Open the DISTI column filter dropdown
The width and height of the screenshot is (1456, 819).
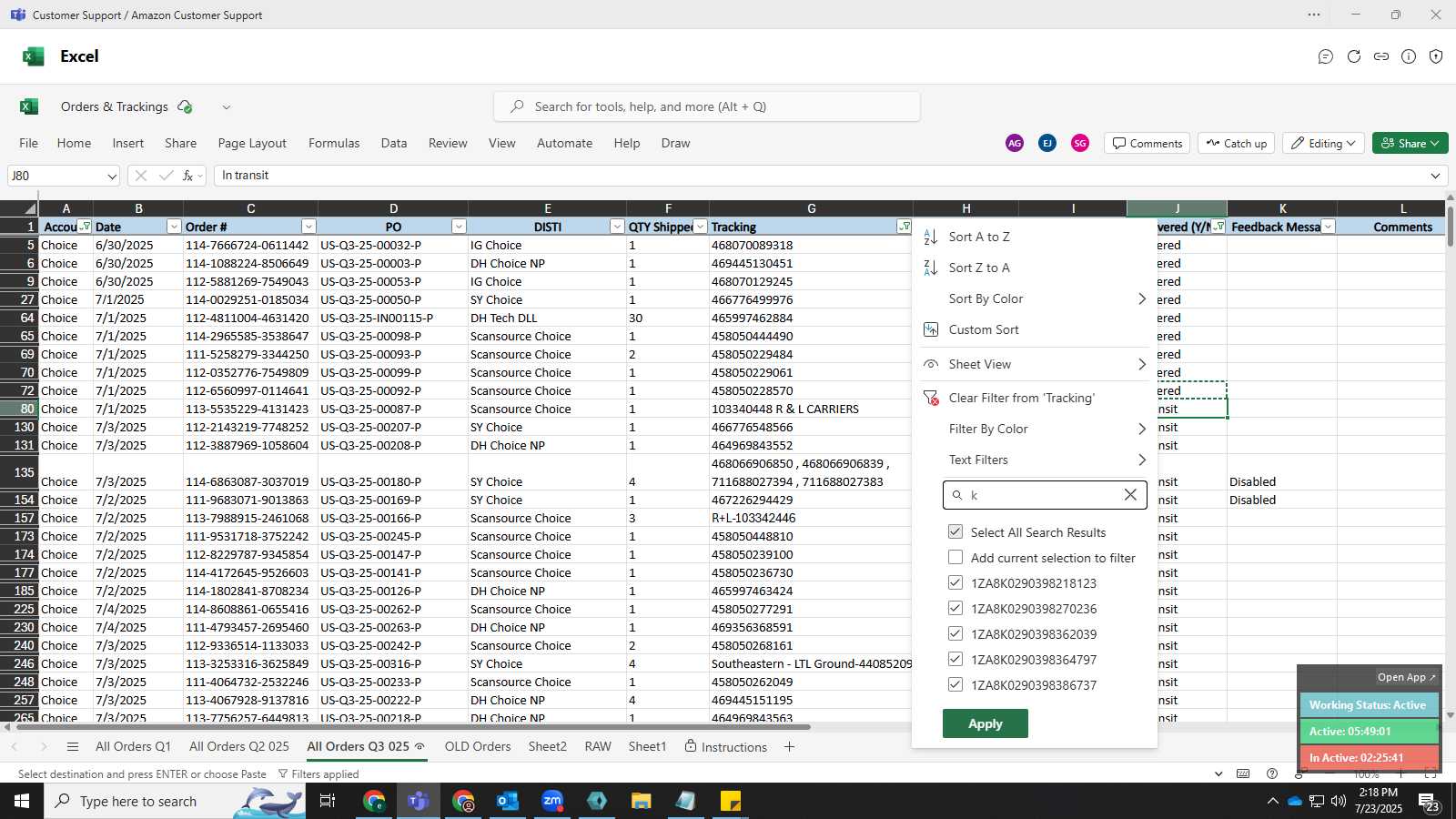(617, 227)
